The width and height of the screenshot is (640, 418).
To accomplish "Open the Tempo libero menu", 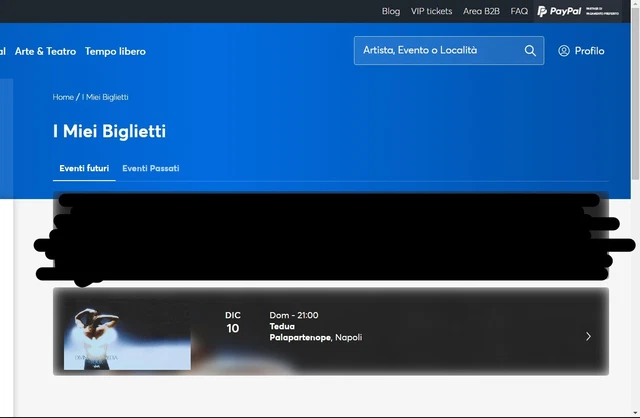I will [115, 51].
